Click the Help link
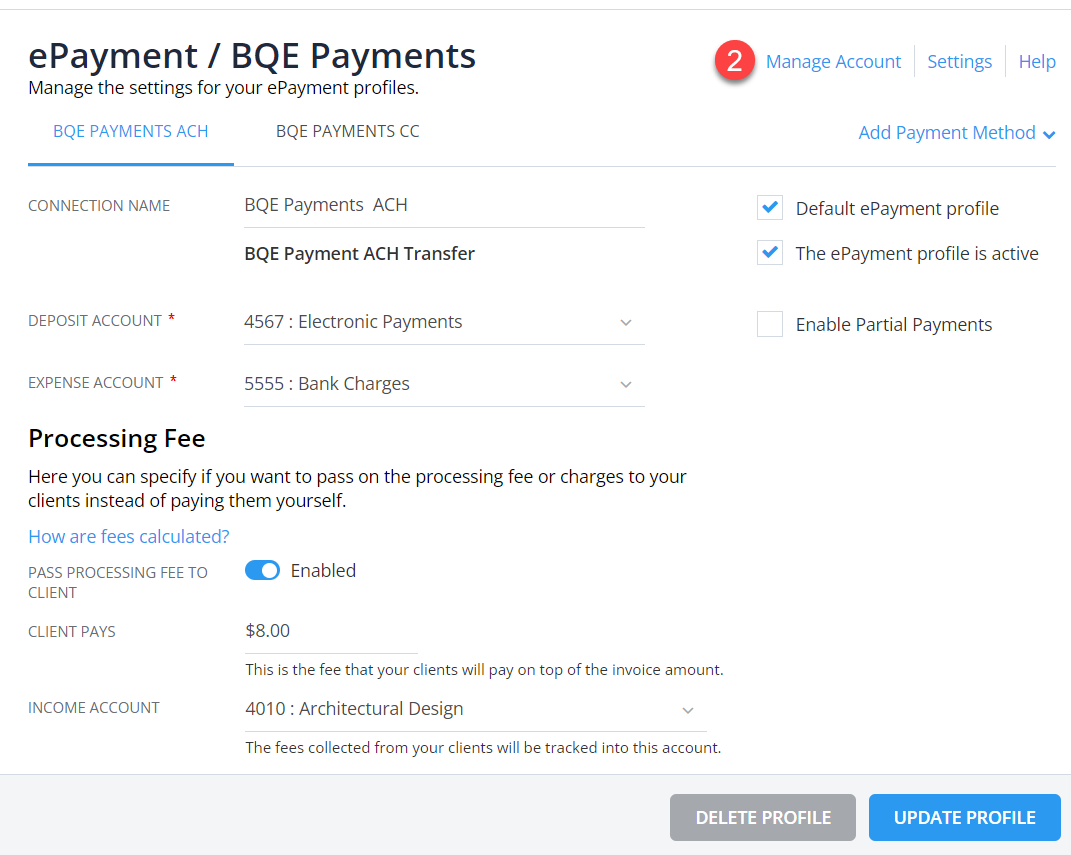The width and height of the screenshot is (1071, 855). pos(1036,61)
